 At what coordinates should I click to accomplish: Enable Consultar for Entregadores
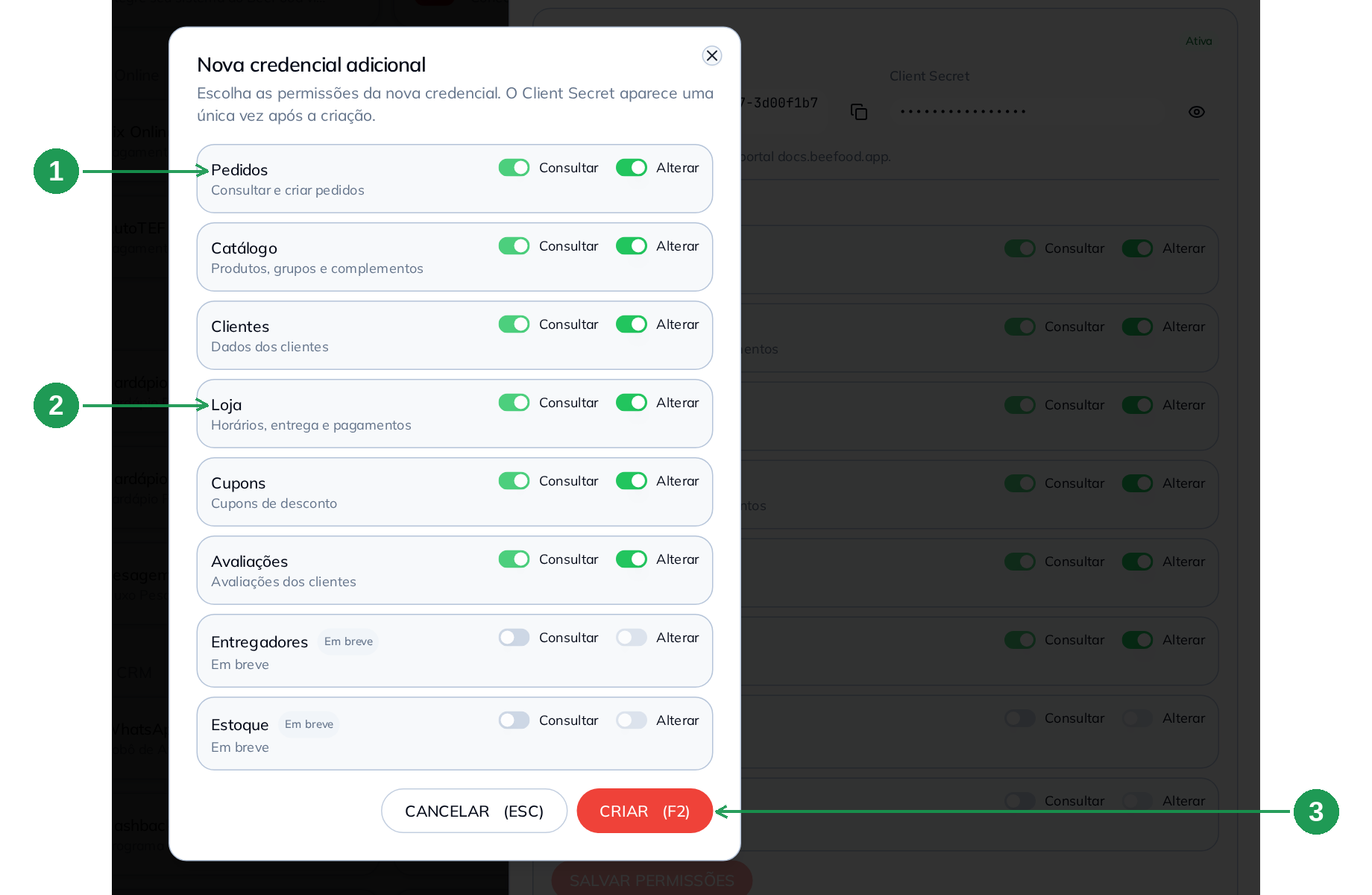click(514, 638)
